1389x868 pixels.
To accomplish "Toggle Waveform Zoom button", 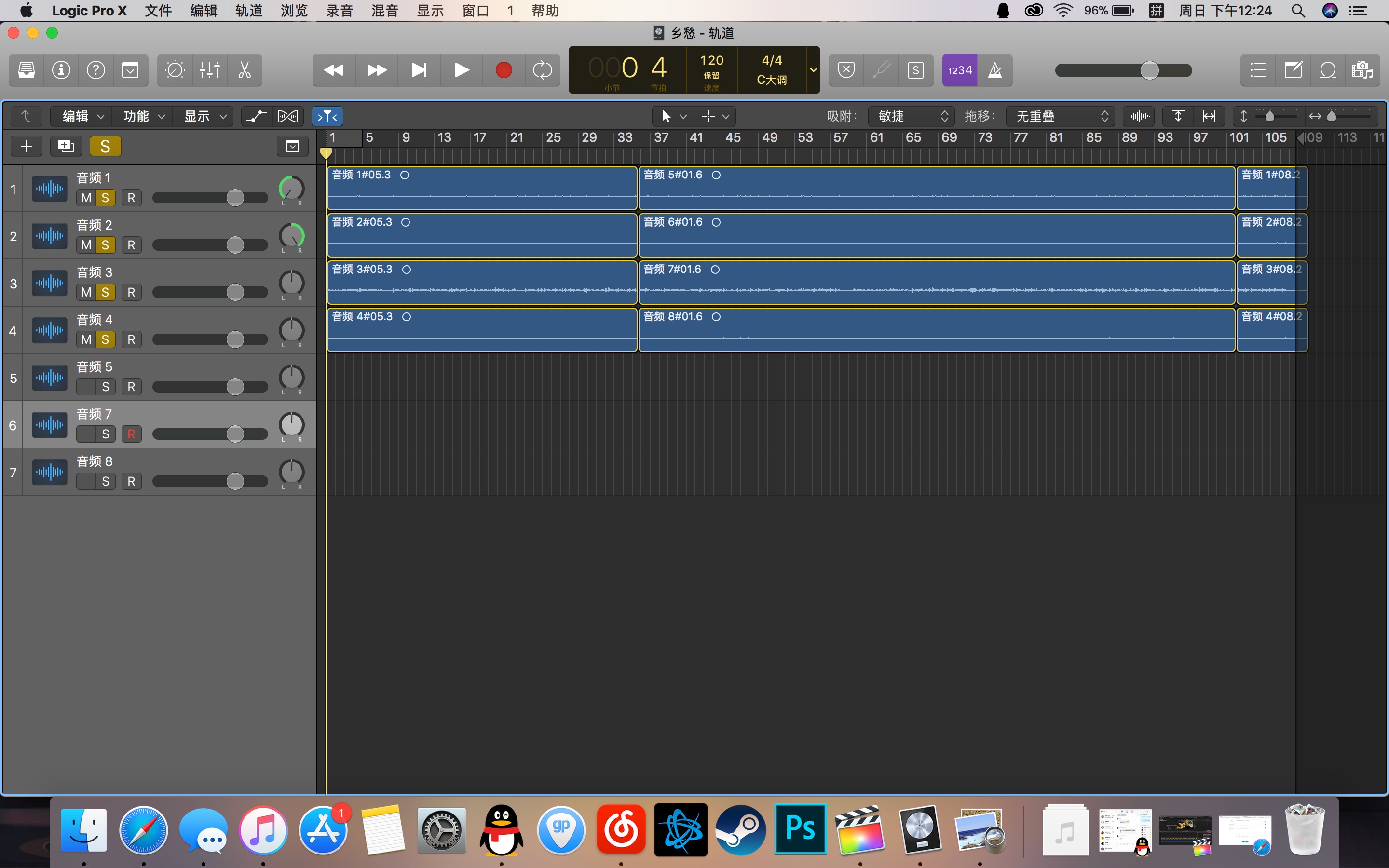I will (x=1139, y=116).
